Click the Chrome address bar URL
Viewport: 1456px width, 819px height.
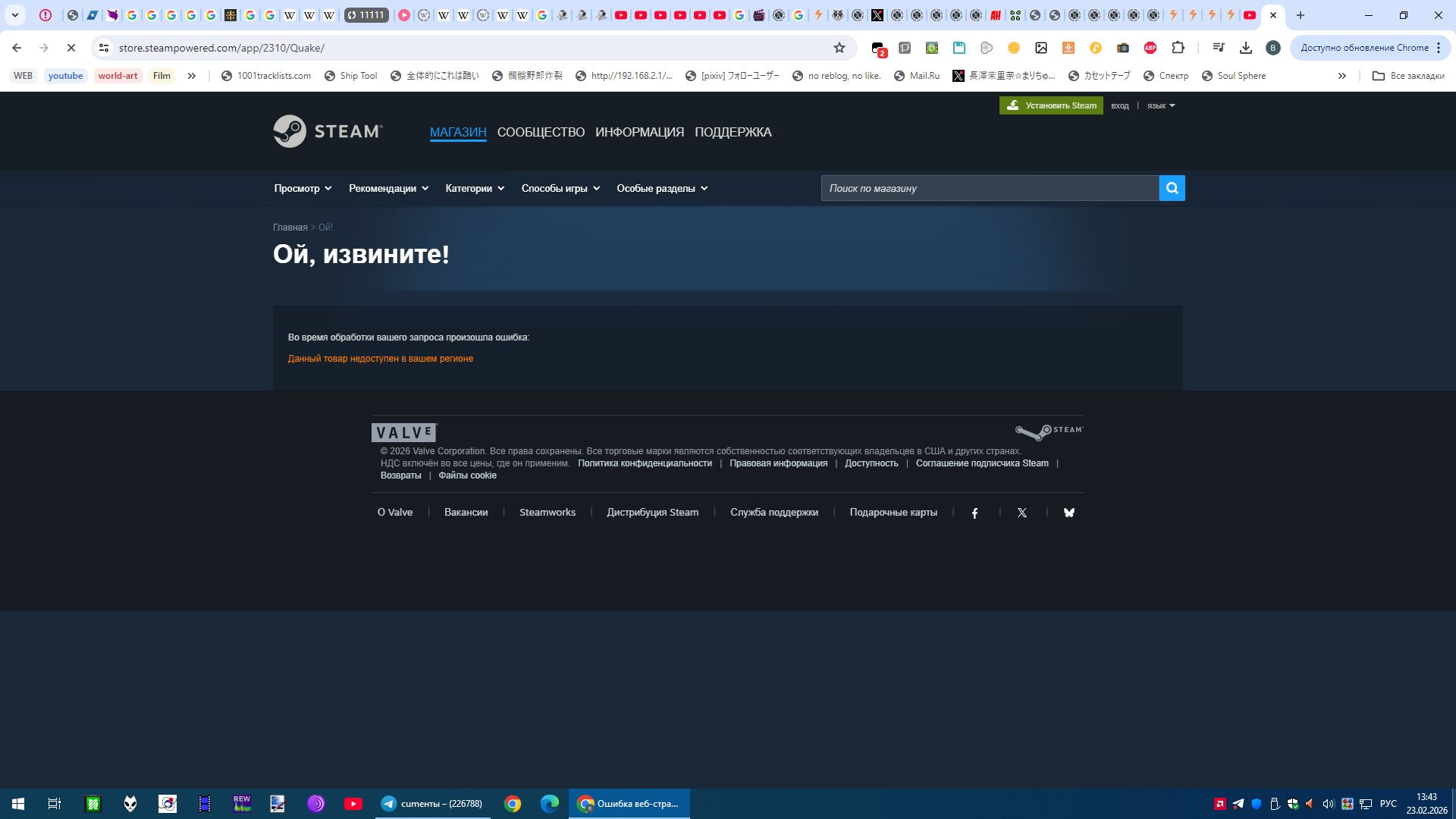click(221, 48)
